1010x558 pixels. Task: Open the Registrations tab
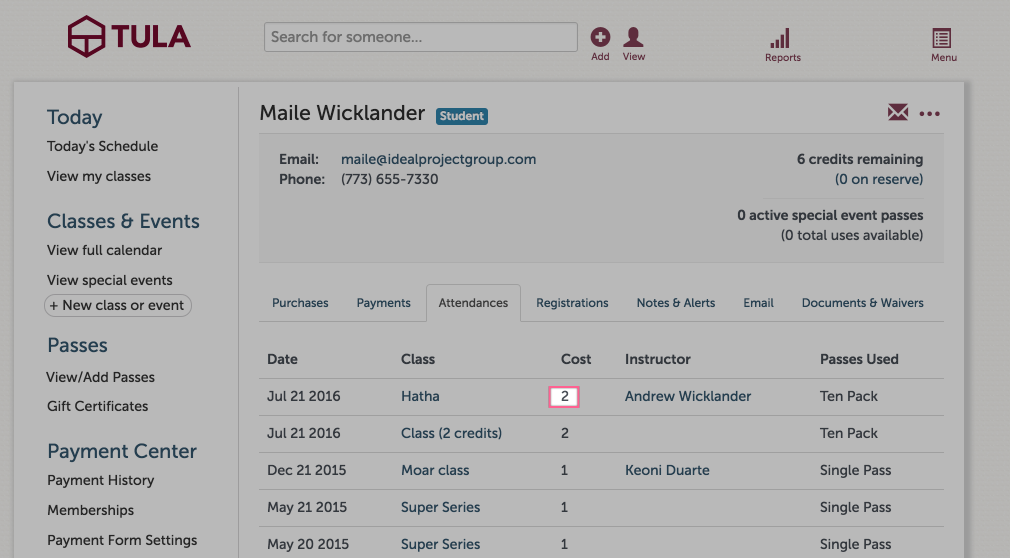[572, 303]
